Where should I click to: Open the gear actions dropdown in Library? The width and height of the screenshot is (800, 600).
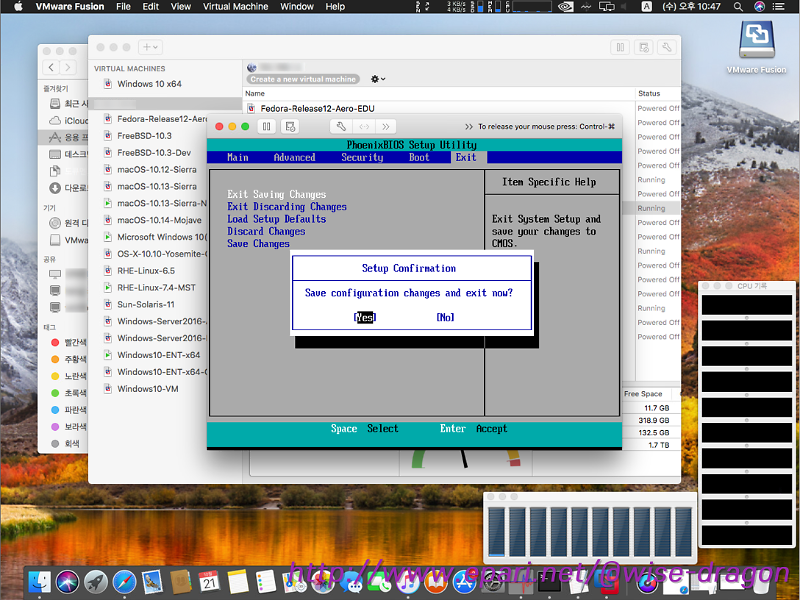378,79
